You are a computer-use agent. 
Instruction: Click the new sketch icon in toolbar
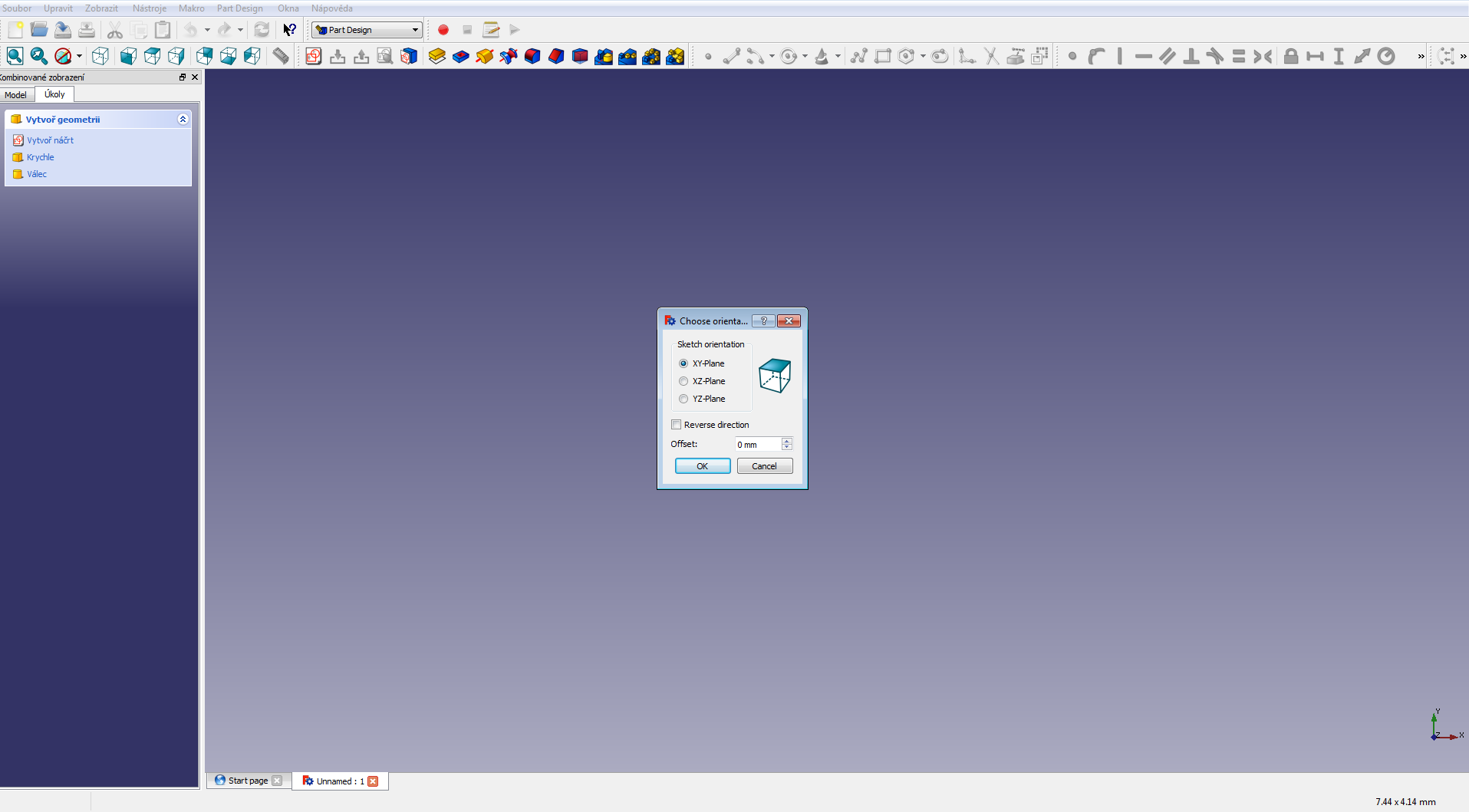[313, 56]
